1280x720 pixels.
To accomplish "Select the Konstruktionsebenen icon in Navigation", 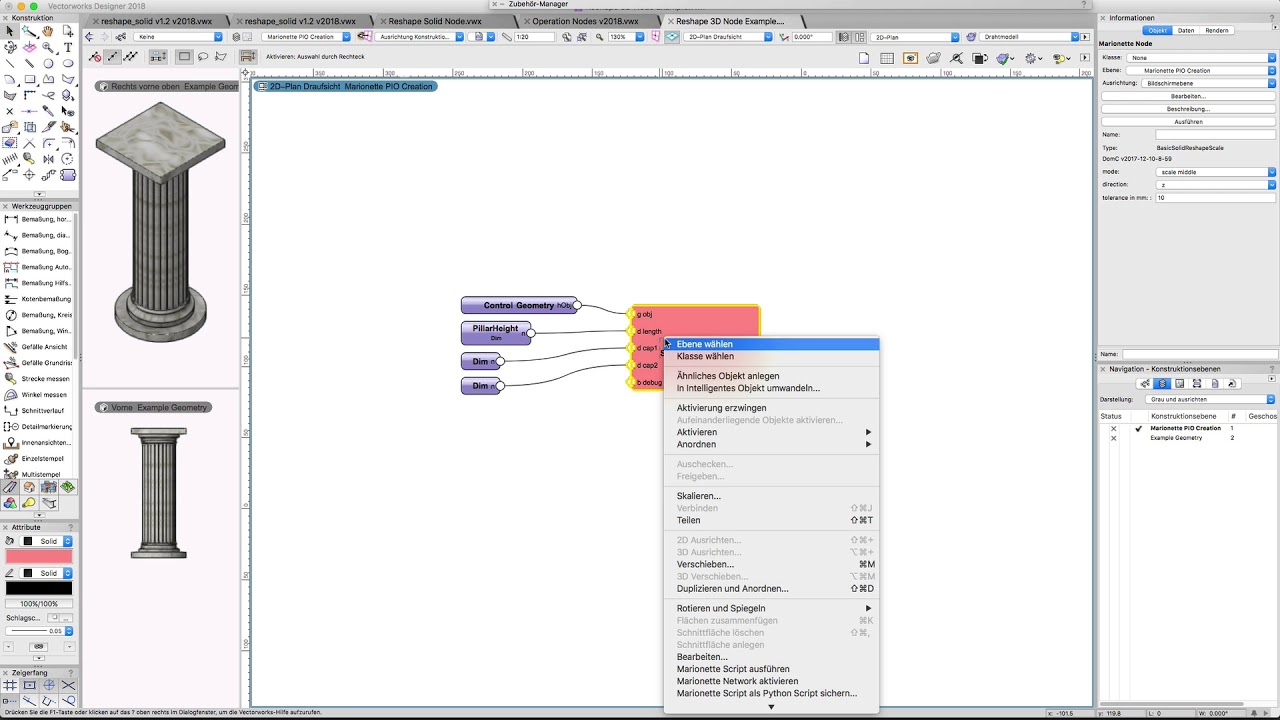I will coord(1162,383).
